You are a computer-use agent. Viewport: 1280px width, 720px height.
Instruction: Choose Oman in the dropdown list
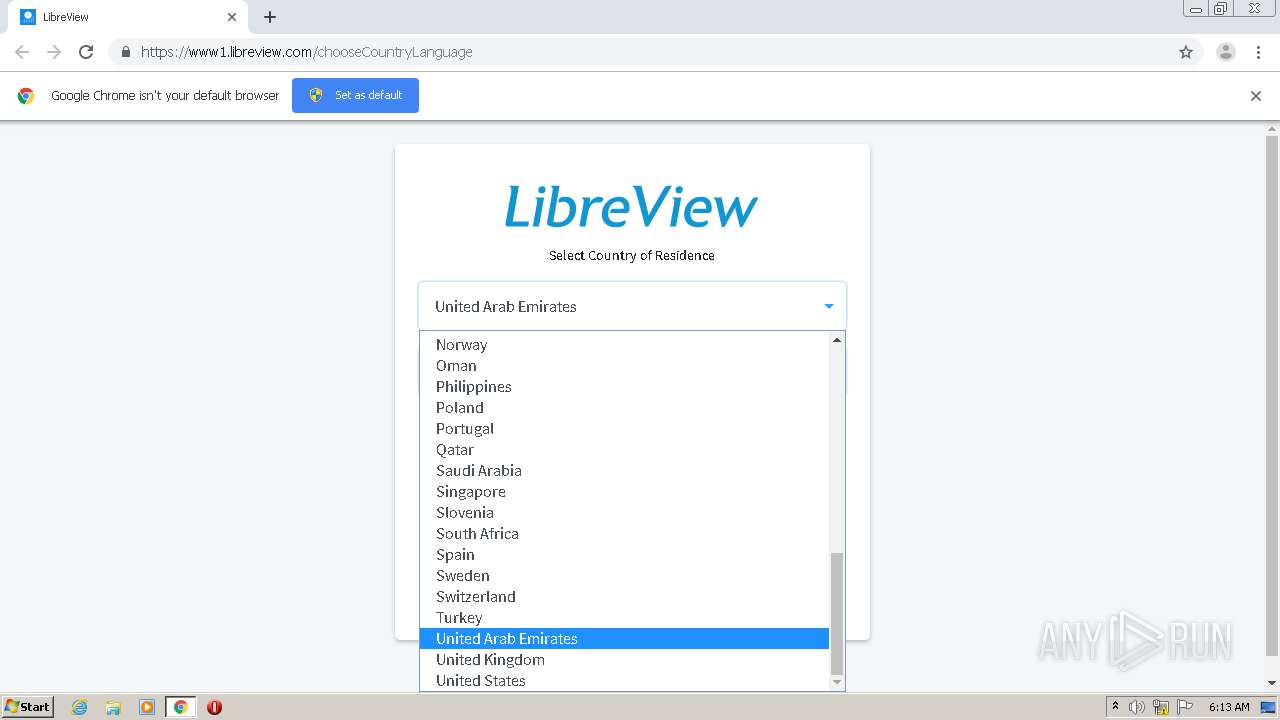624,366
